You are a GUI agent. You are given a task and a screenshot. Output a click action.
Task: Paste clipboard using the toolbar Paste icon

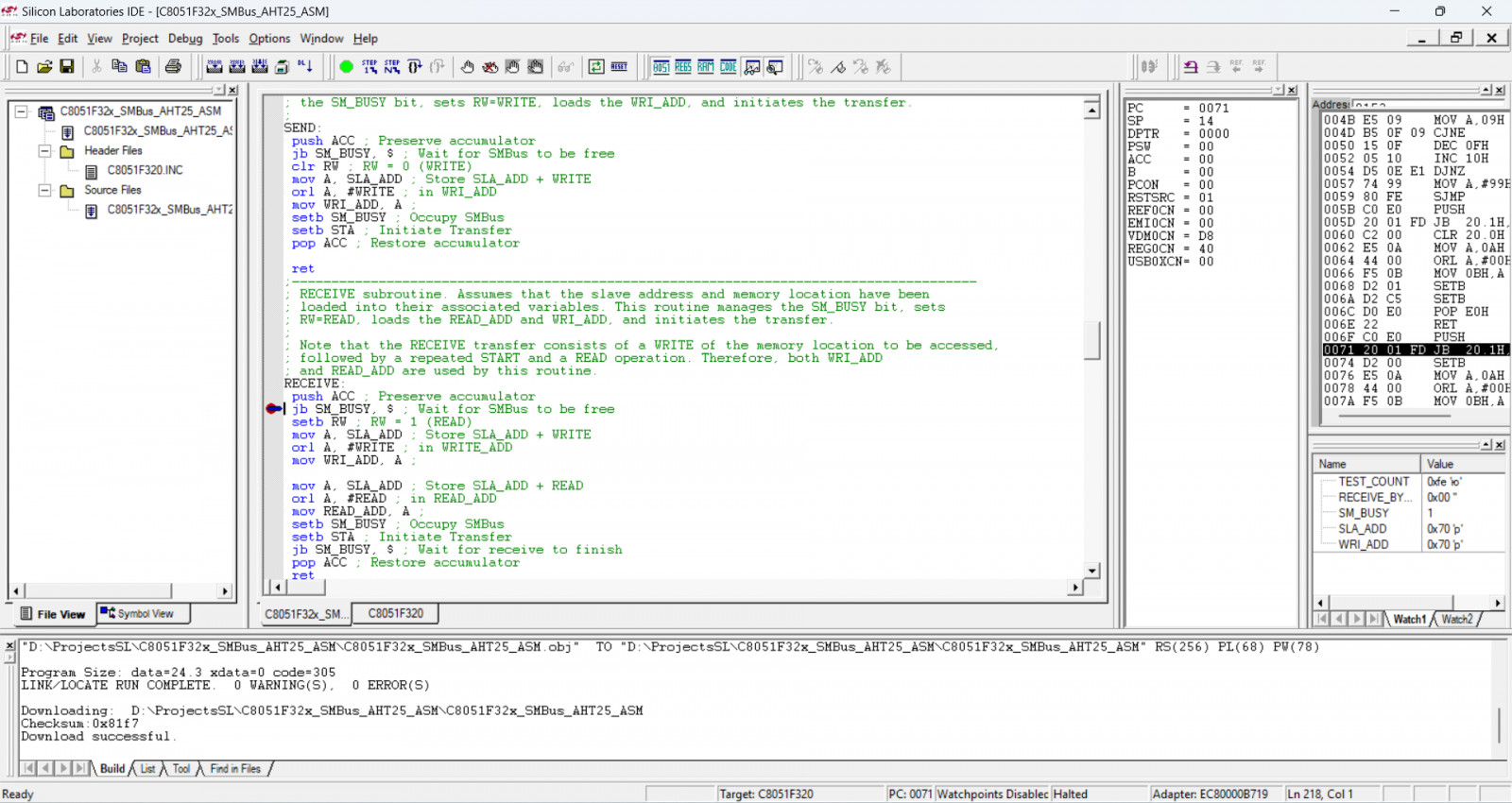point(143,67)
